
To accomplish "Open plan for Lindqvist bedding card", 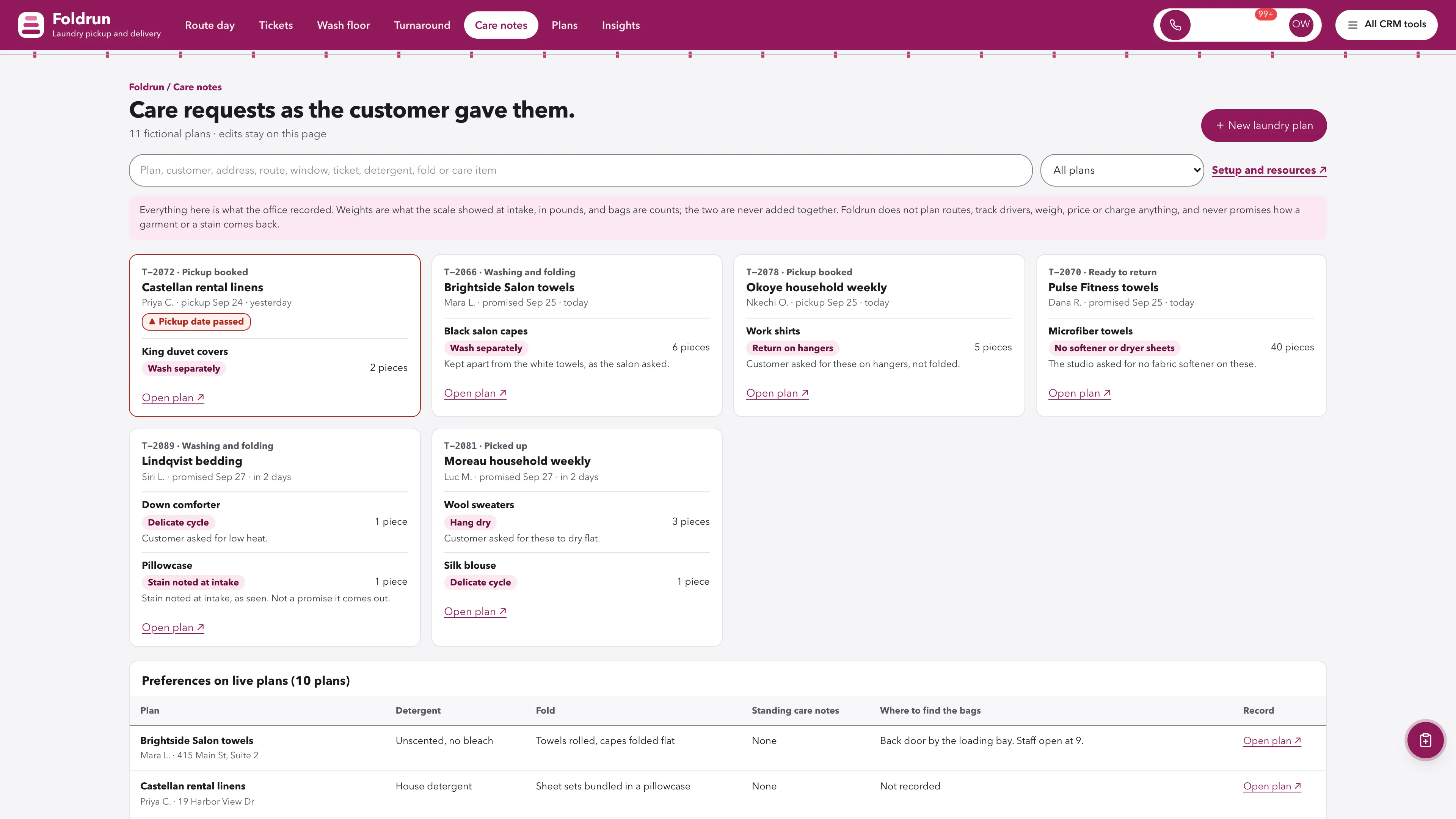I will pyautogui.click(x=173, y=628).
